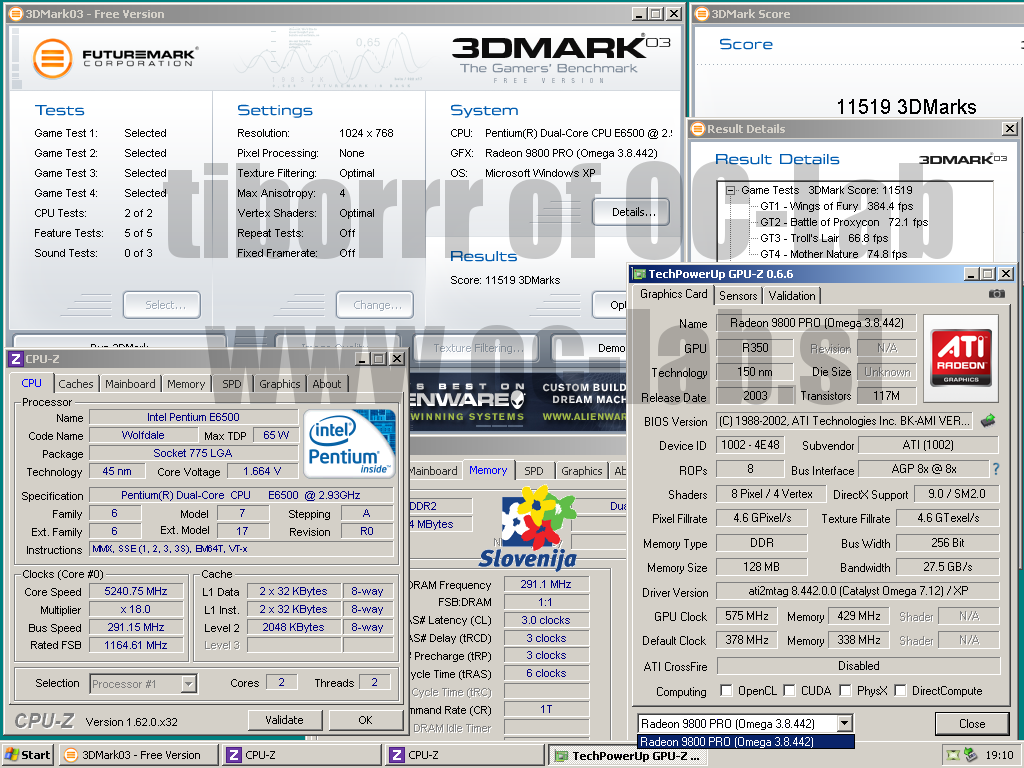Click the Demo button in 3DMark03
This screenshot has width=1024, height=768.
589,348
